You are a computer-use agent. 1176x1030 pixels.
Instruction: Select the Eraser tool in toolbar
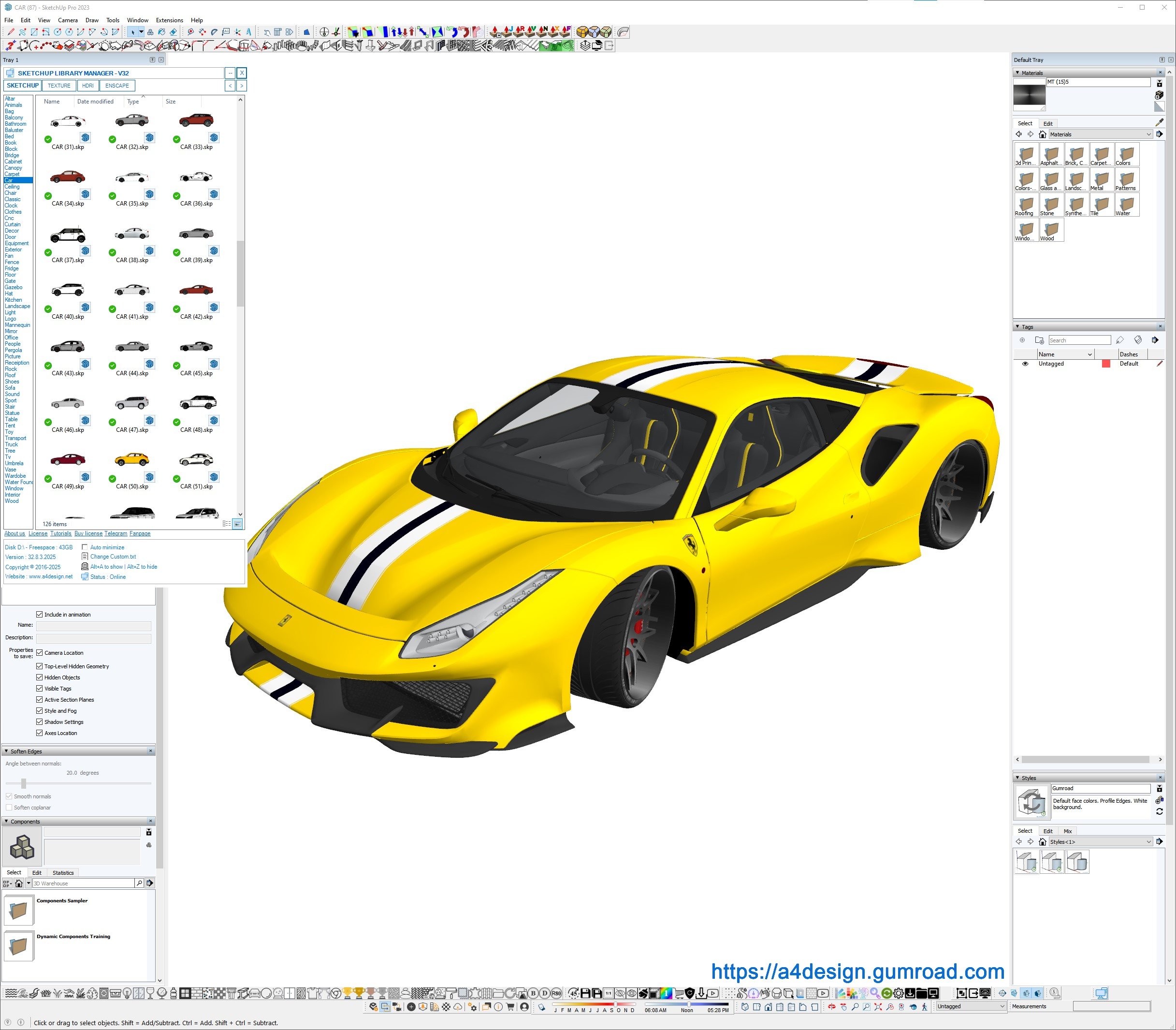(x=173, y=32)
